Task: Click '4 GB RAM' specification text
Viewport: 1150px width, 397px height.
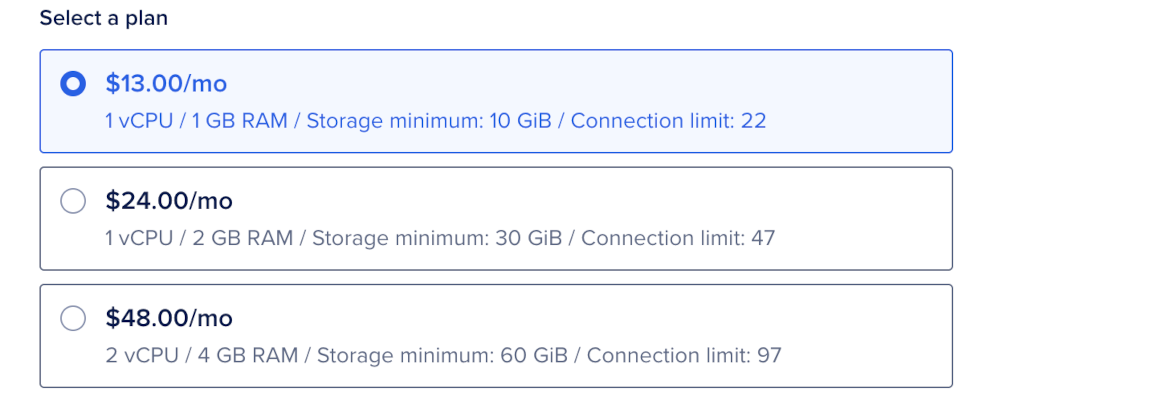Action: pyautogui.click(x=247, y=356)
